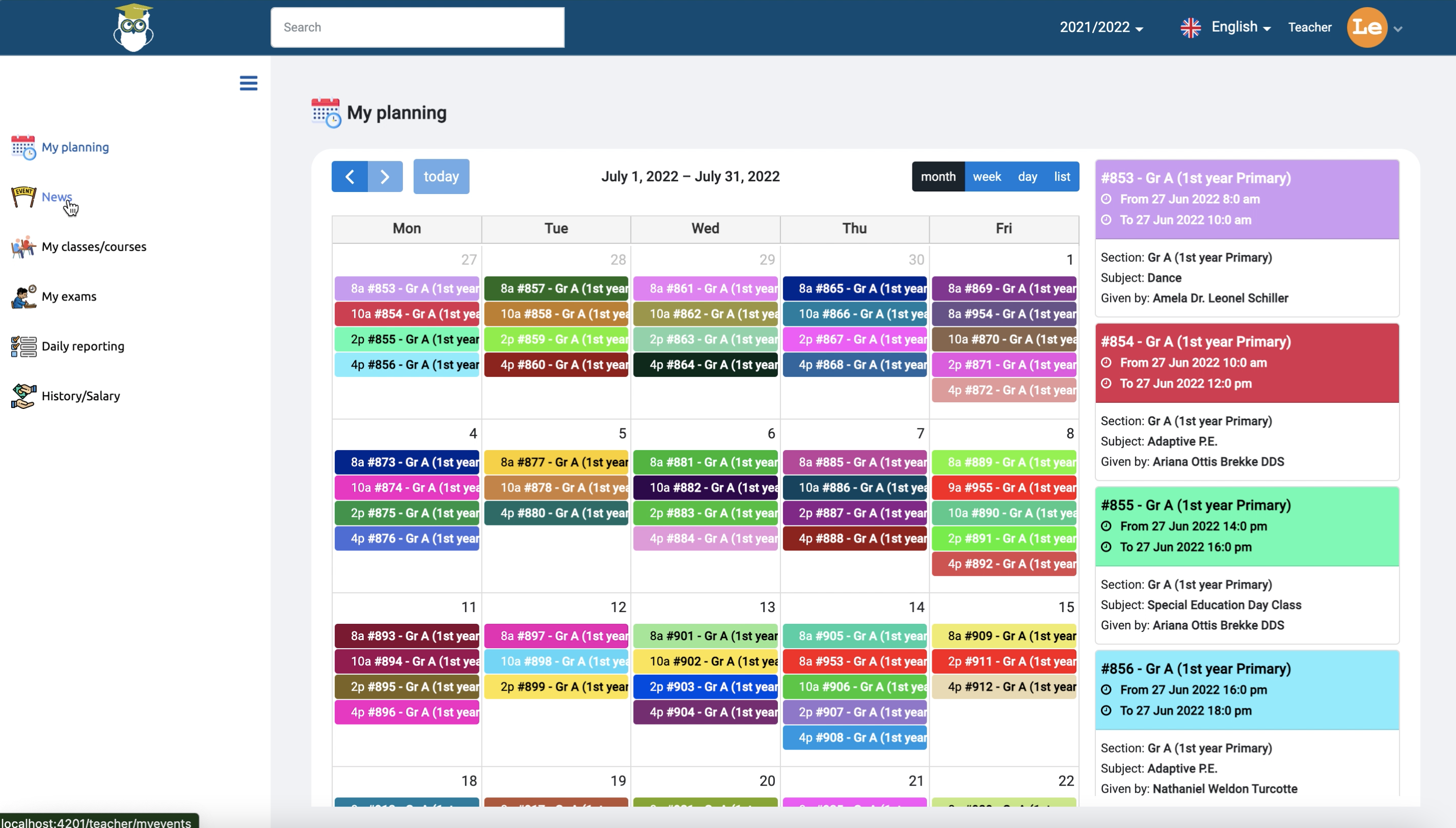Open event 10a #898 on Tuesday 12
Image resolution: width=1456 pixels, height=828 pixels.
point(556,661)
